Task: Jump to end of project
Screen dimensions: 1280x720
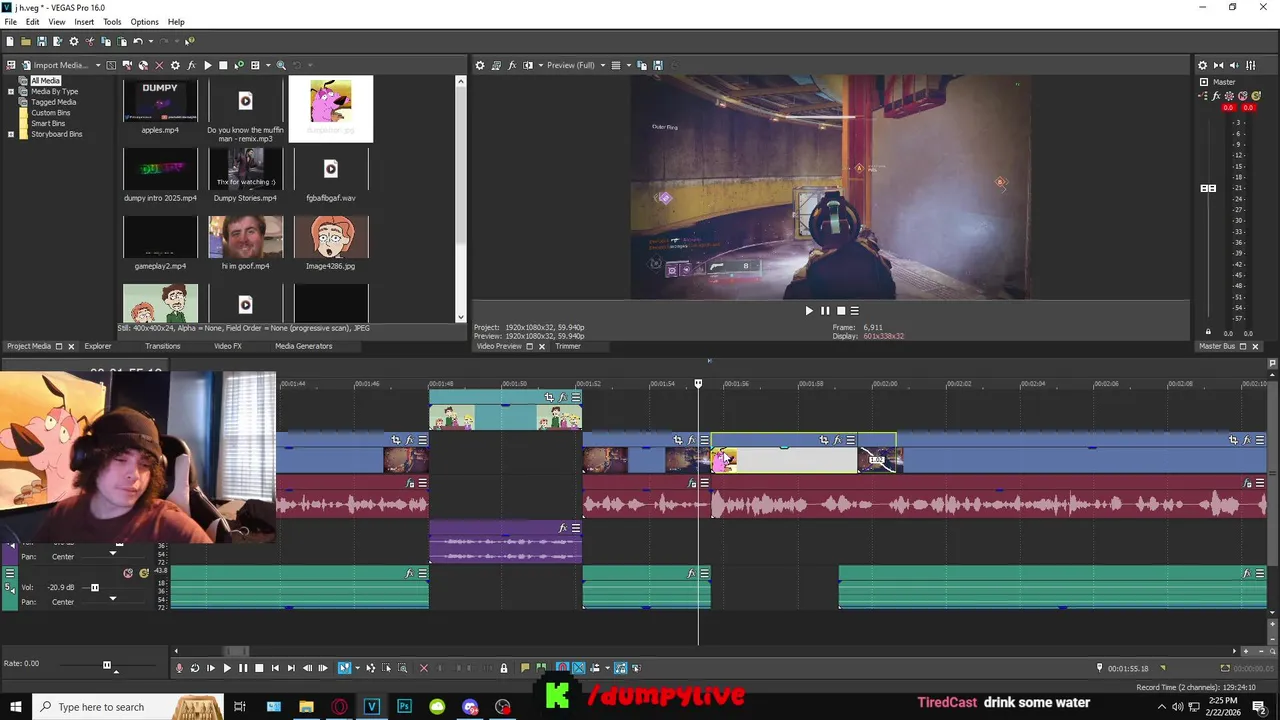Action: point(291,668)
